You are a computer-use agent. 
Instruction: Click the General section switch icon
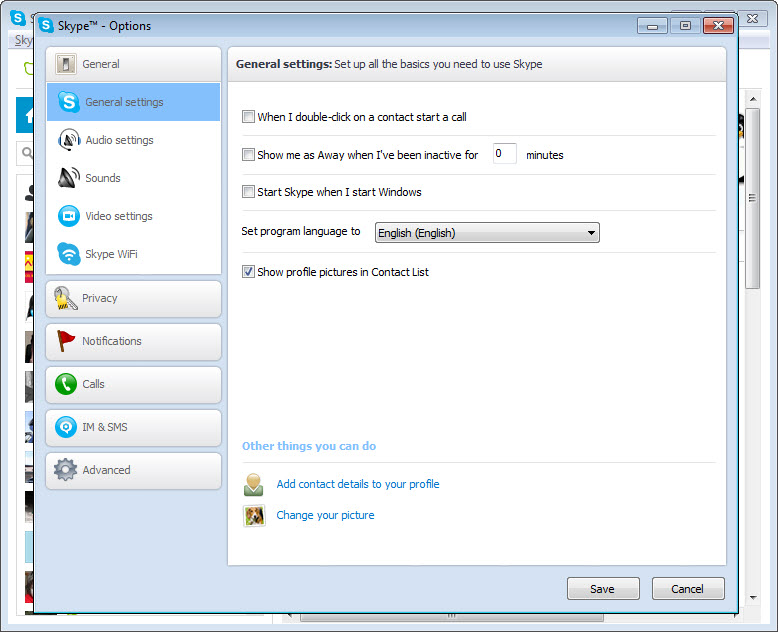tap(65, 64)
